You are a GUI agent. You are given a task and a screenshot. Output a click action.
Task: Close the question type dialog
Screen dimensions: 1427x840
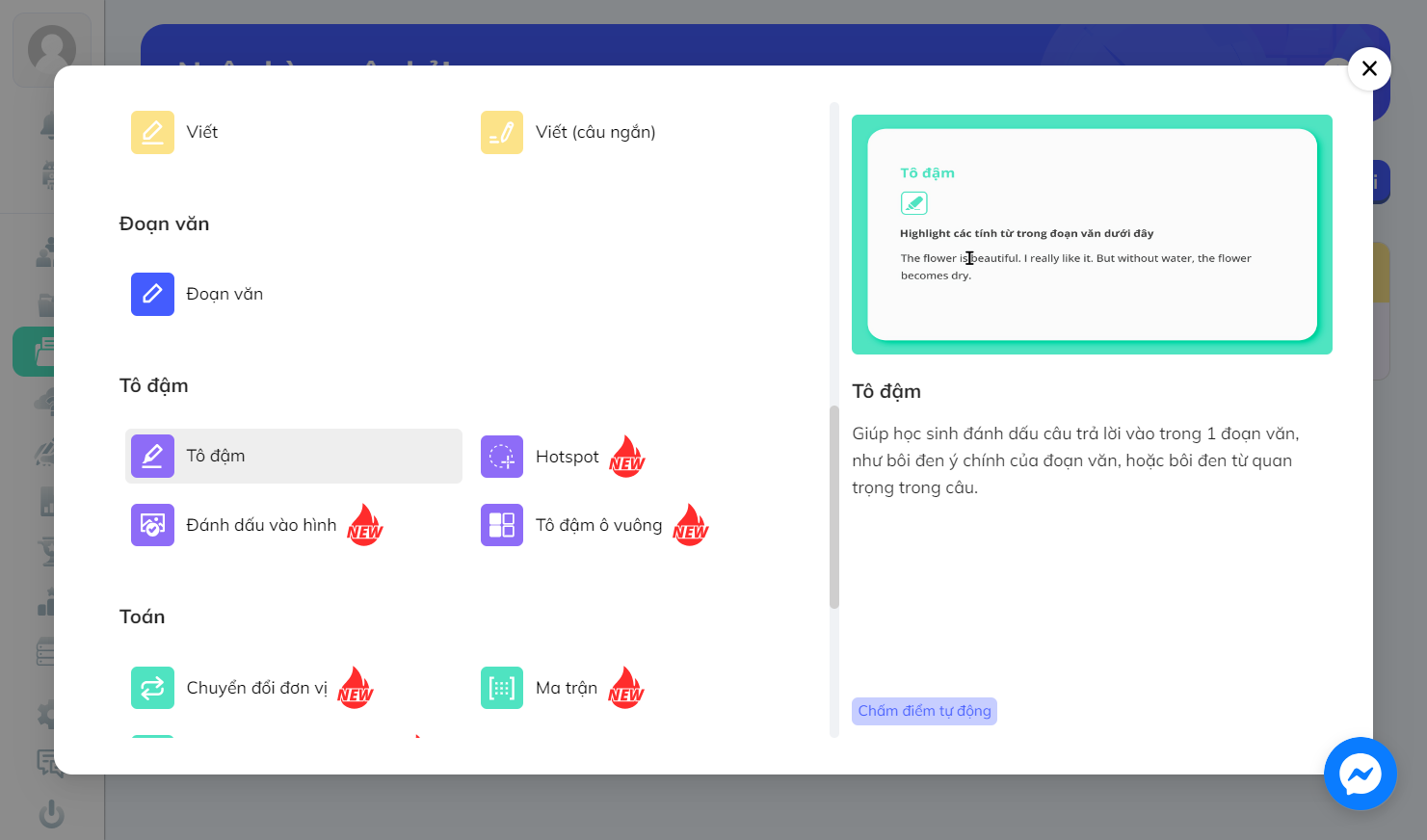1369,68
